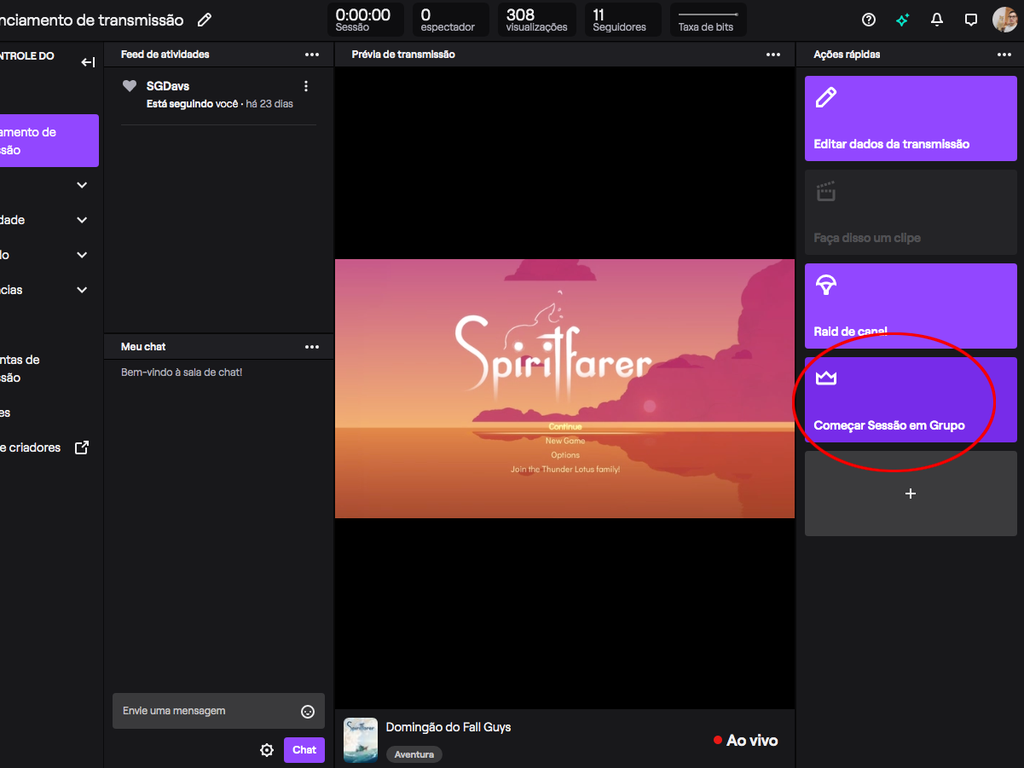Click the SGDavs username in activity feed

pyautogui.click(x=168, y=86)
